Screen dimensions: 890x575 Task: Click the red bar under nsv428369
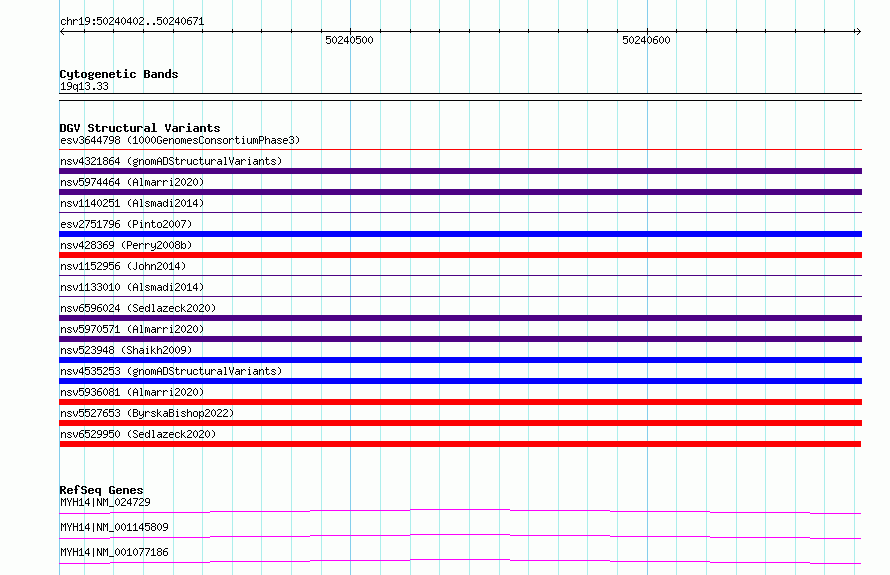tap(460, 255)
